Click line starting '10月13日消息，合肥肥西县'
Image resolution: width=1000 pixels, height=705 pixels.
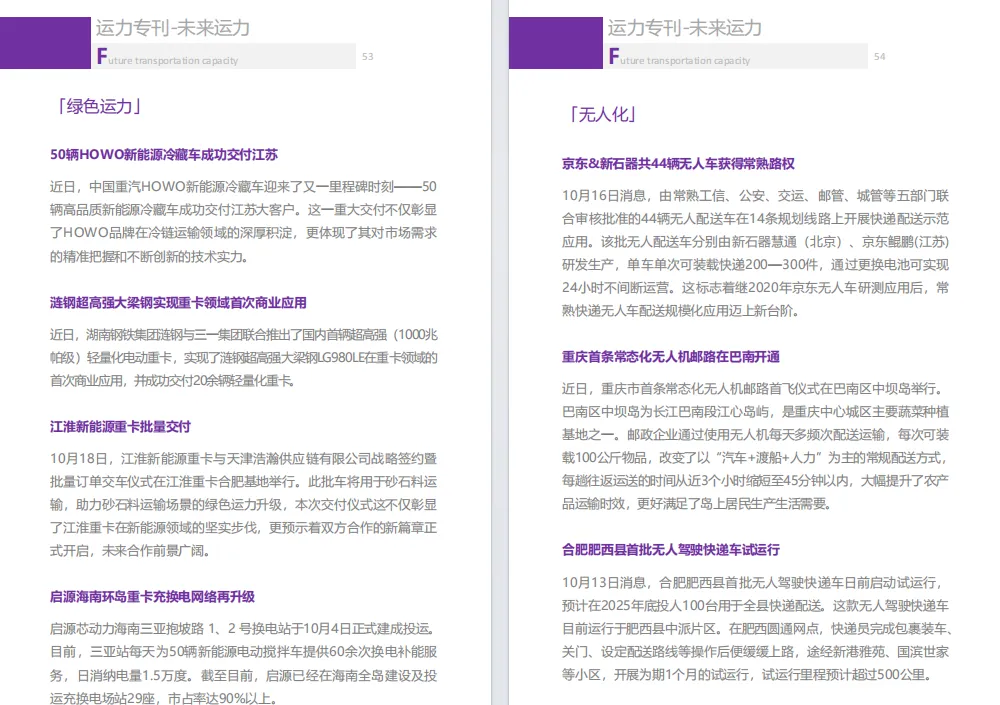point(755,583)
